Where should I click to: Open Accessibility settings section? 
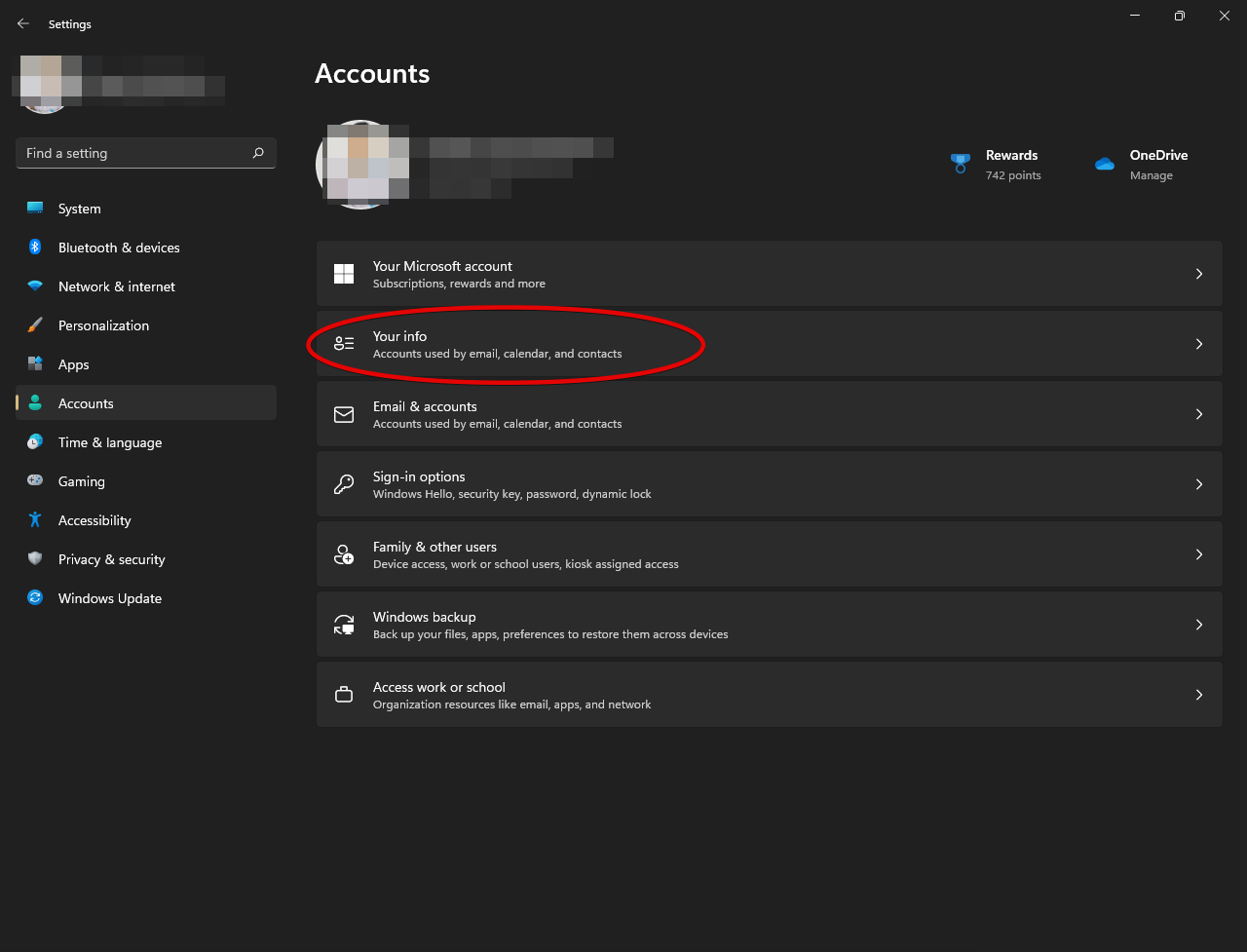pos(146,520)
